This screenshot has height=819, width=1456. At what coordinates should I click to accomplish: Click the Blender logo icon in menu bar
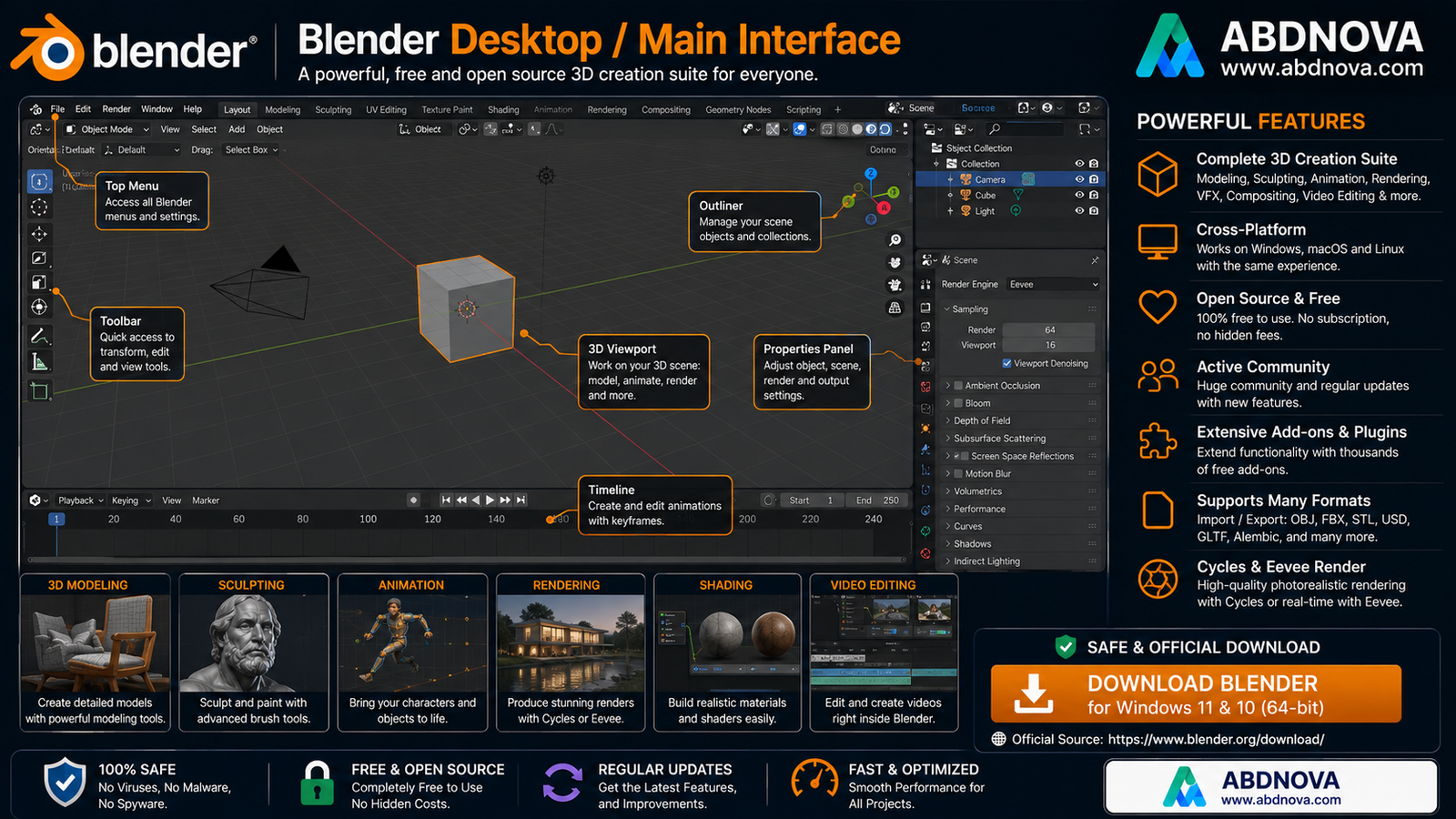pyautogui.click(x=35, y=109)
